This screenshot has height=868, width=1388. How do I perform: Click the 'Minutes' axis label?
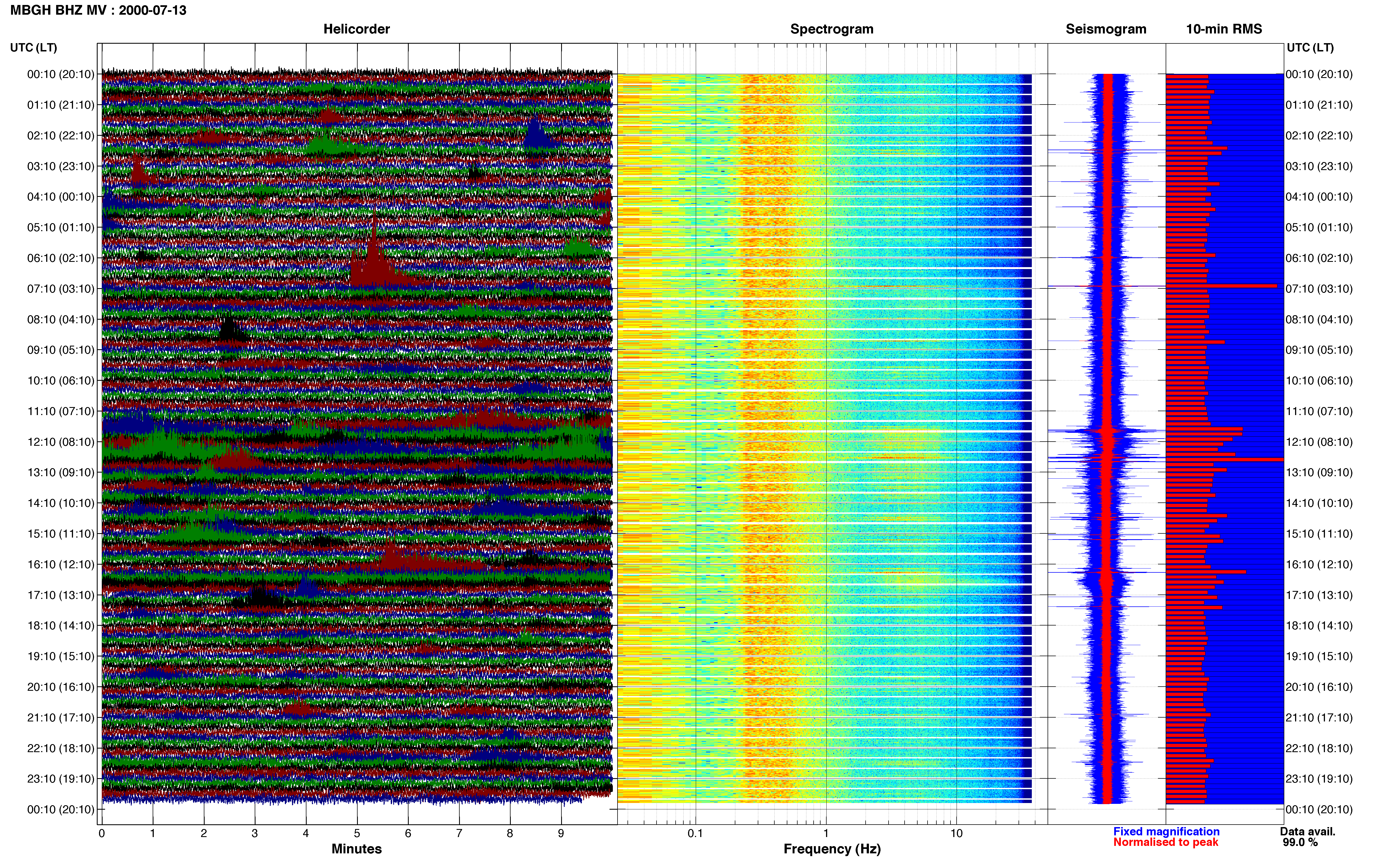point(356,849)
